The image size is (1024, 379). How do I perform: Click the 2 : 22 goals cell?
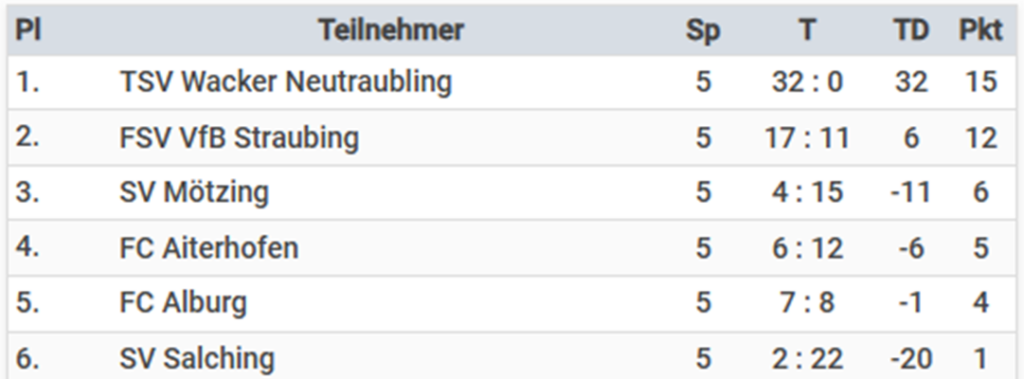pos(808,359)
